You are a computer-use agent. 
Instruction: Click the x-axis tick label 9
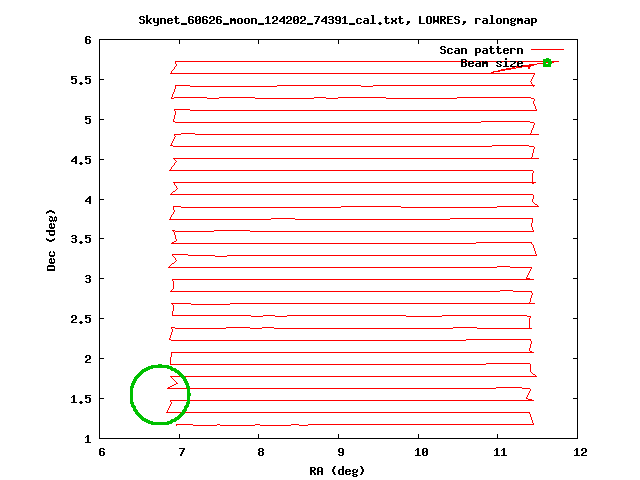tap(340, 452)
